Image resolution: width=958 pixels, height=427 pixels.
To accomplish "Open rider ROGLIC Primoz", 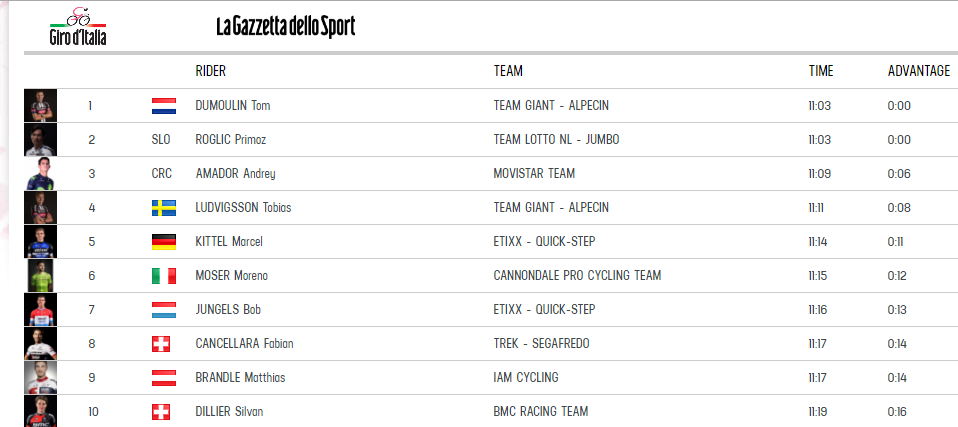I will 231,140.
